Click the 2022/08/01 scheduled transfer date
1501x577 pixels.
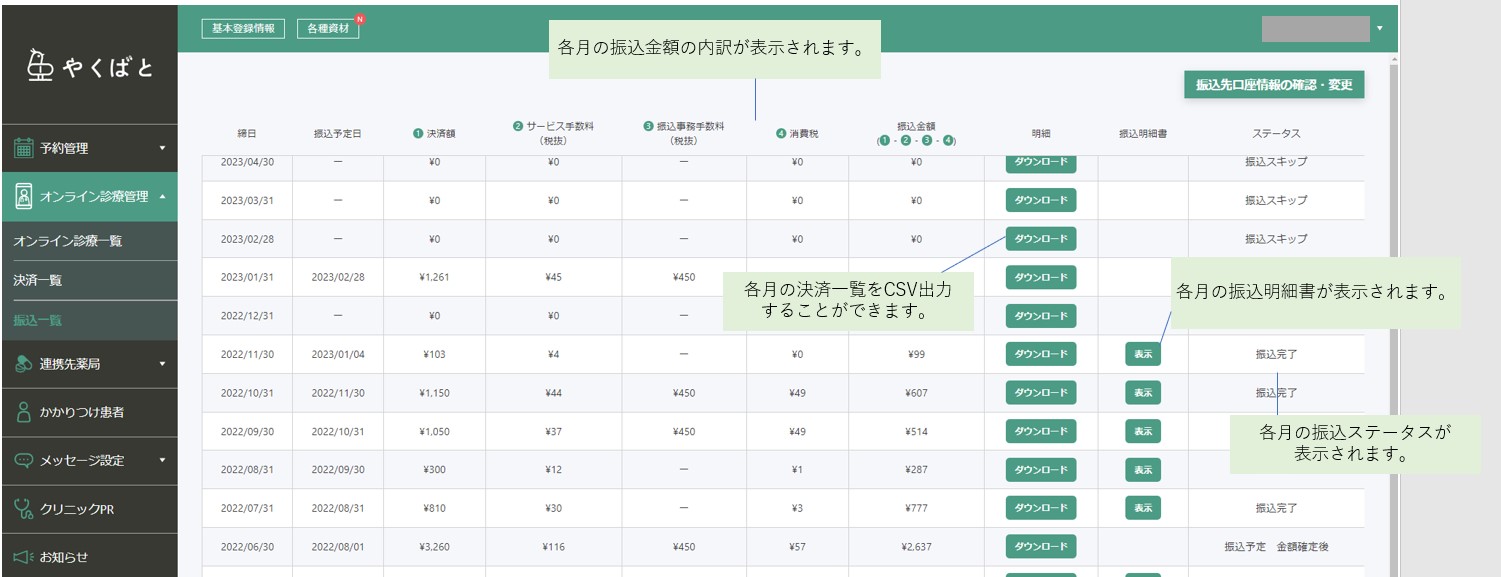pos(338,547)
